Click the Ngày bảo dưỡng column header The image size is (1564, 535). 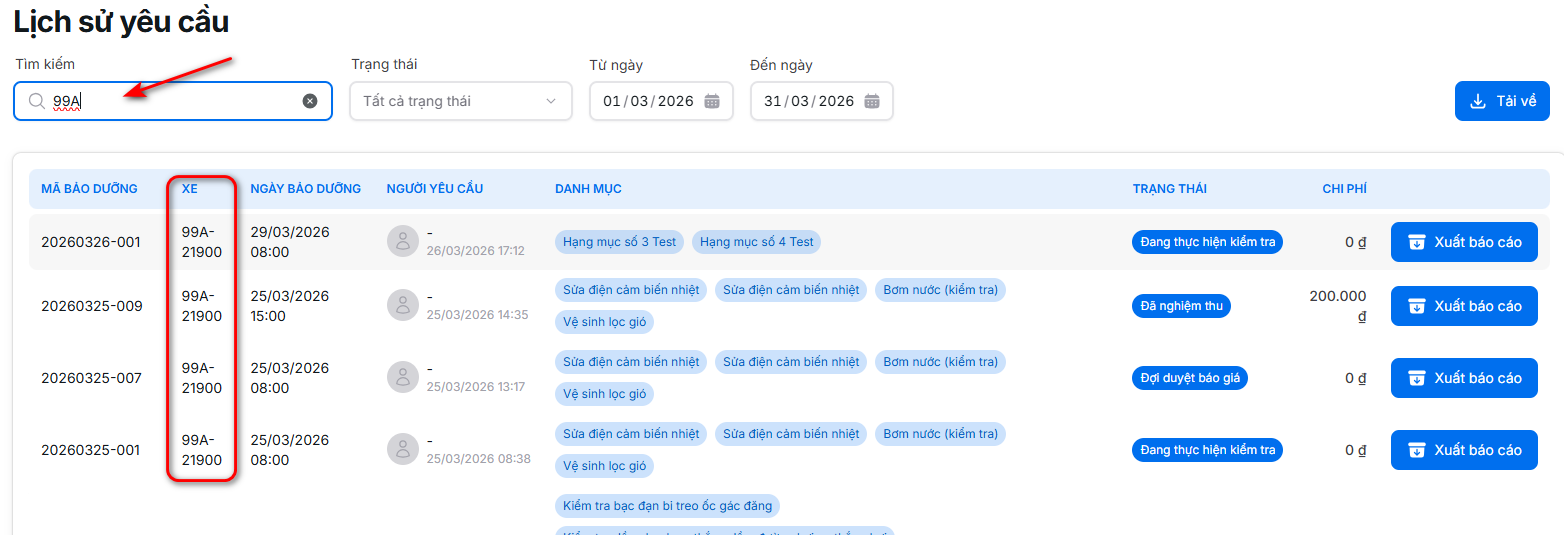click(x=305, y=189)
